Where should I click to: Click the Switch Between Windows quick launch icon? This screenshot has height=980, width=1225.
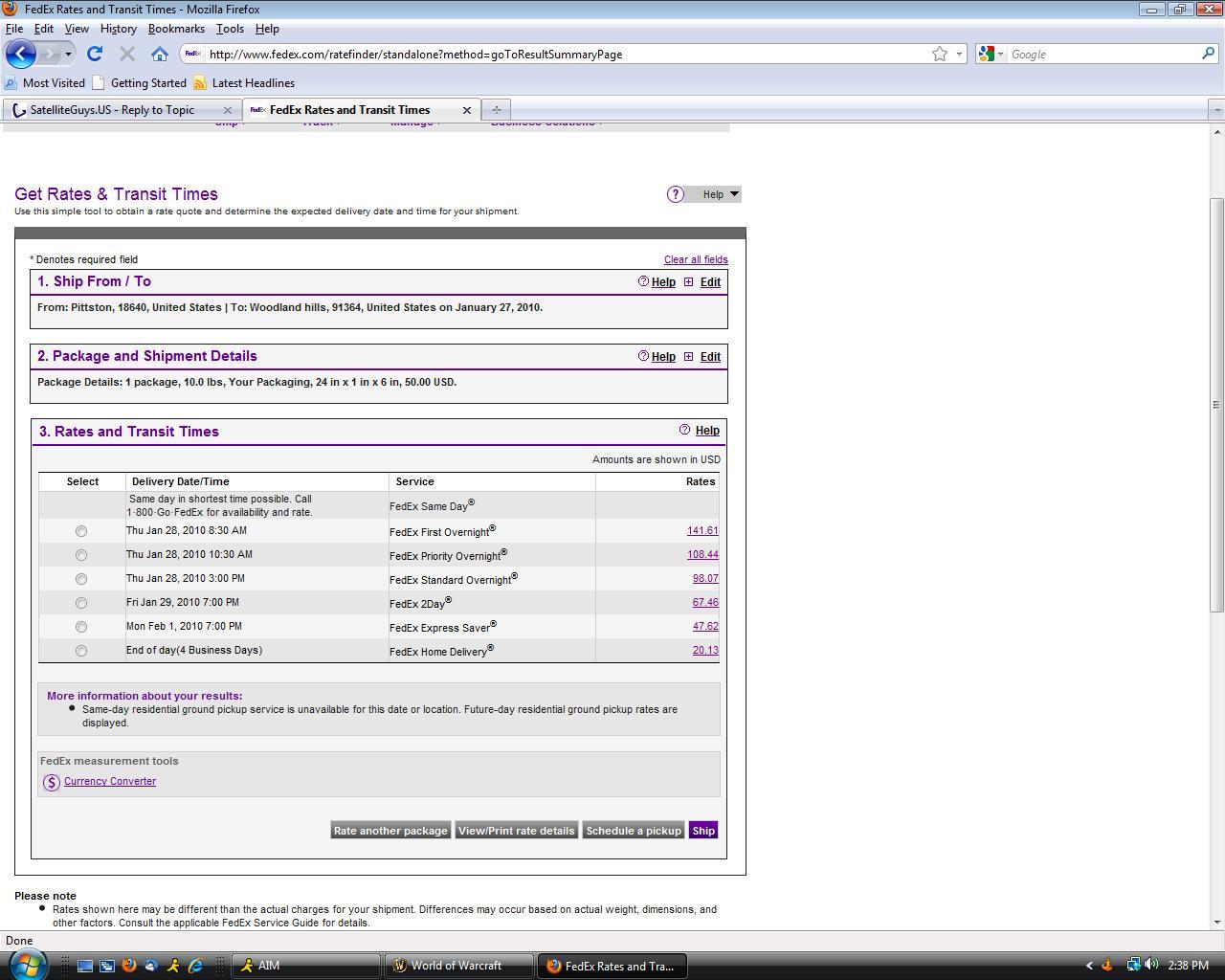click(107, 966)
